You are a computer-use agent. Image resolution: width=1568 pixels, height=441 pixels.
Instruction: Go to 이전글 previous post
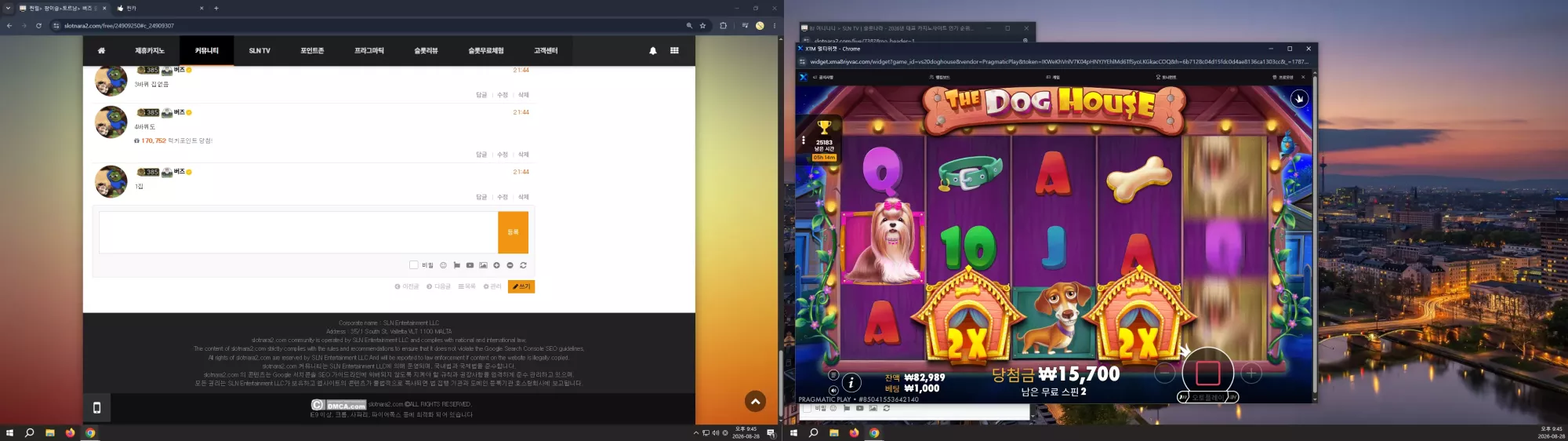pos(407,286)
